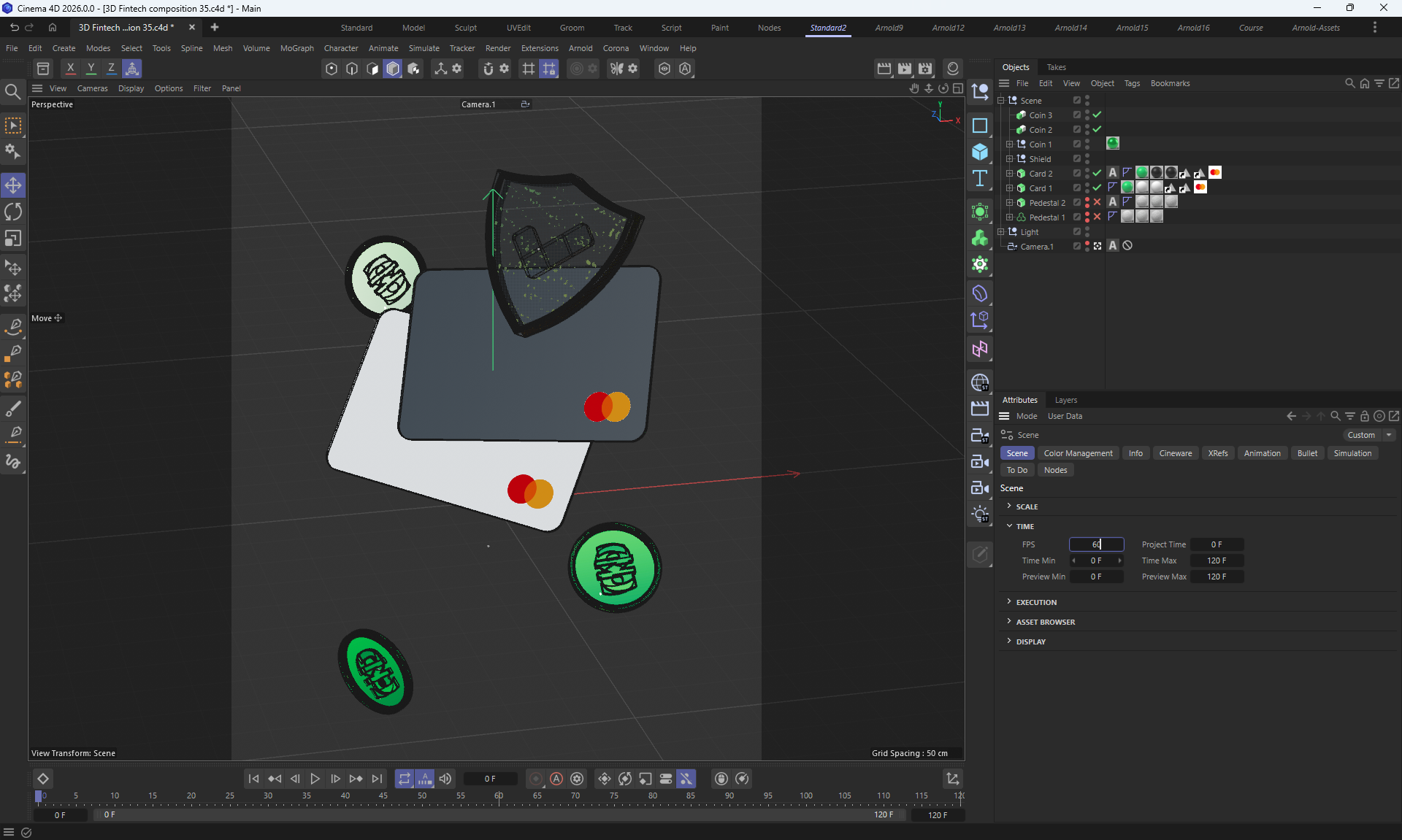The width and height of the screenshot is (1402, 840).
Task: Click the FPS input field
Action: (x=1095, y=544)
